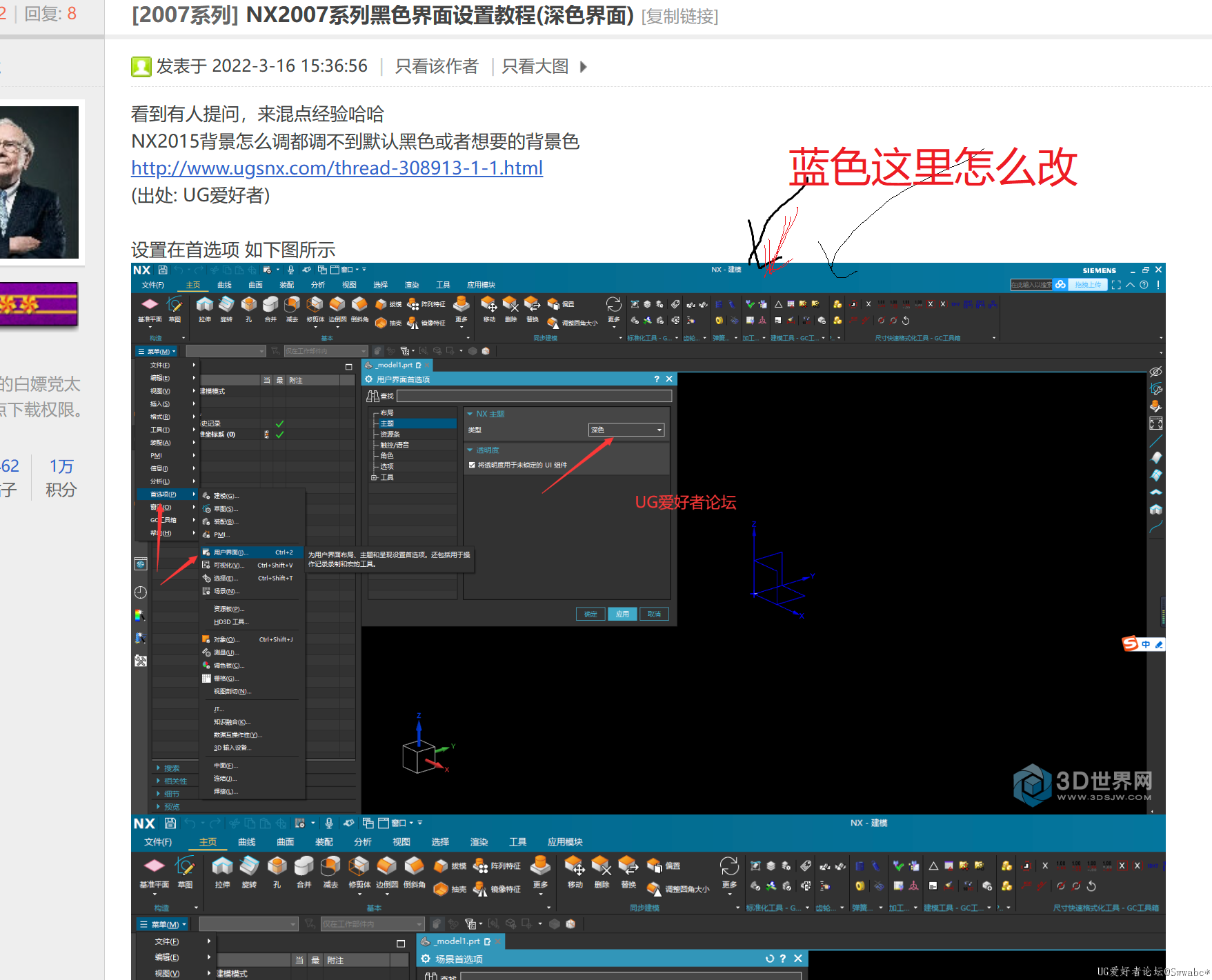Click the fit-view icon on the right sidebar
The width and height of the screenshot is (1212, 980).
pyautogui.click(x=1156, y=423)
